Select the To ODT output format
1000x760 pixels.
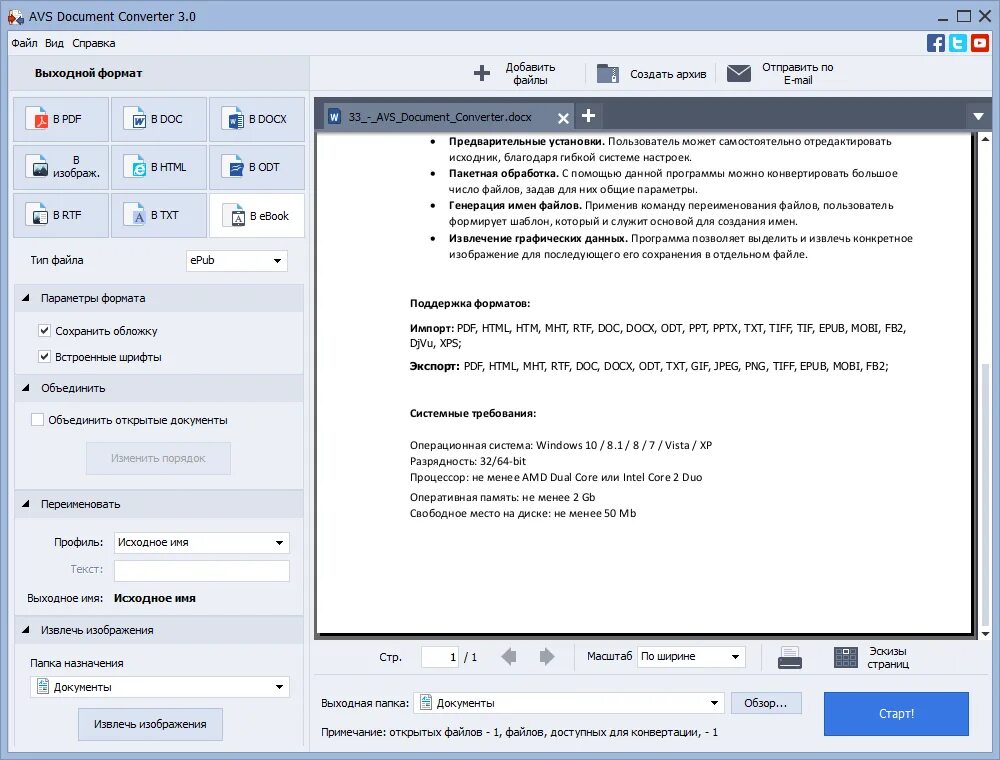[257, 167]
